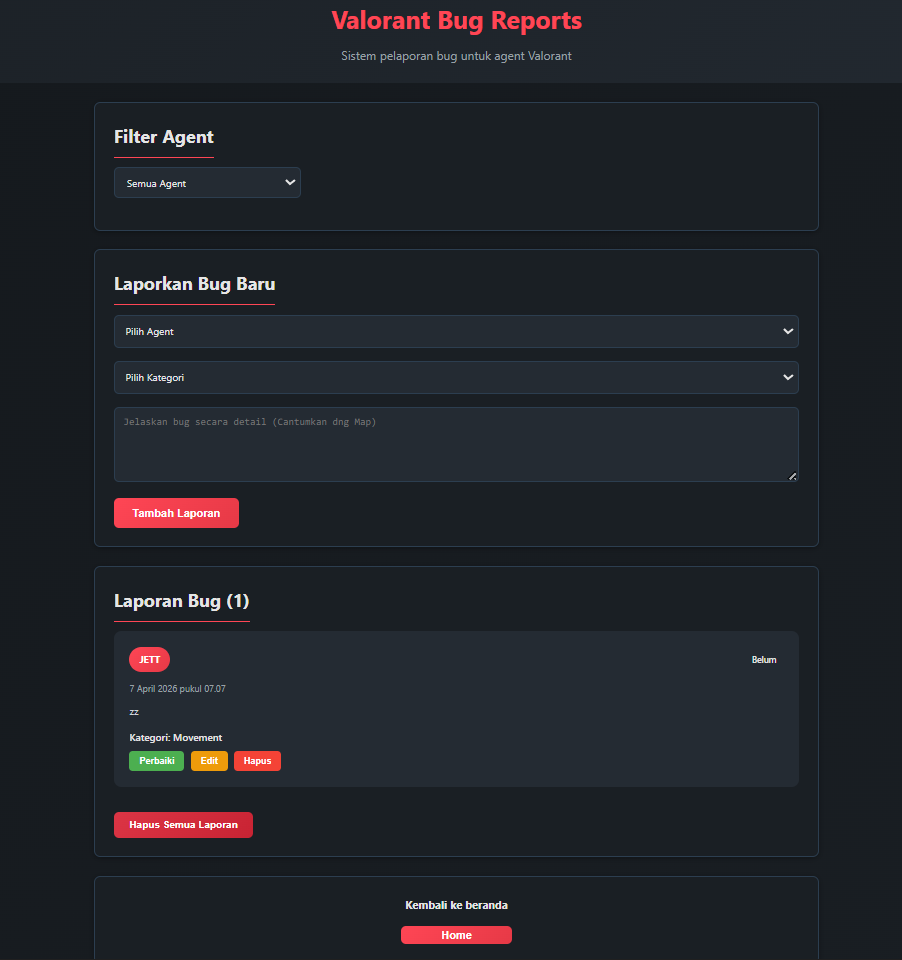Image resolution: width=902 pixels, height=960 pixels.
Task: Click the Filter Agent heading
Action: pyautogui.click(x=164, y=137)
